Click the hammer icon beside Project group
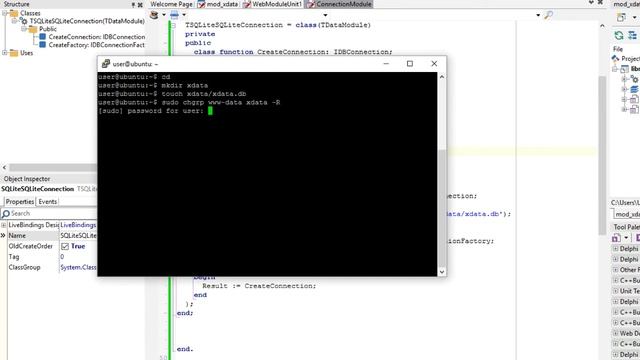Image resolution: width=640 pixels, height=360 pixels. coord(616,58)
